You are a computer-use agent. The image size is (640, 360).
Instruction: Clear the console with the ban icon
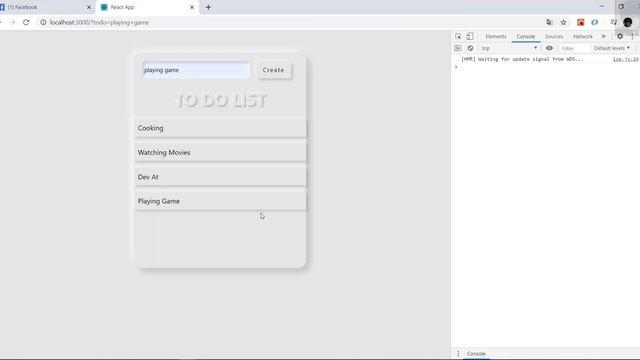coord(470,48)
